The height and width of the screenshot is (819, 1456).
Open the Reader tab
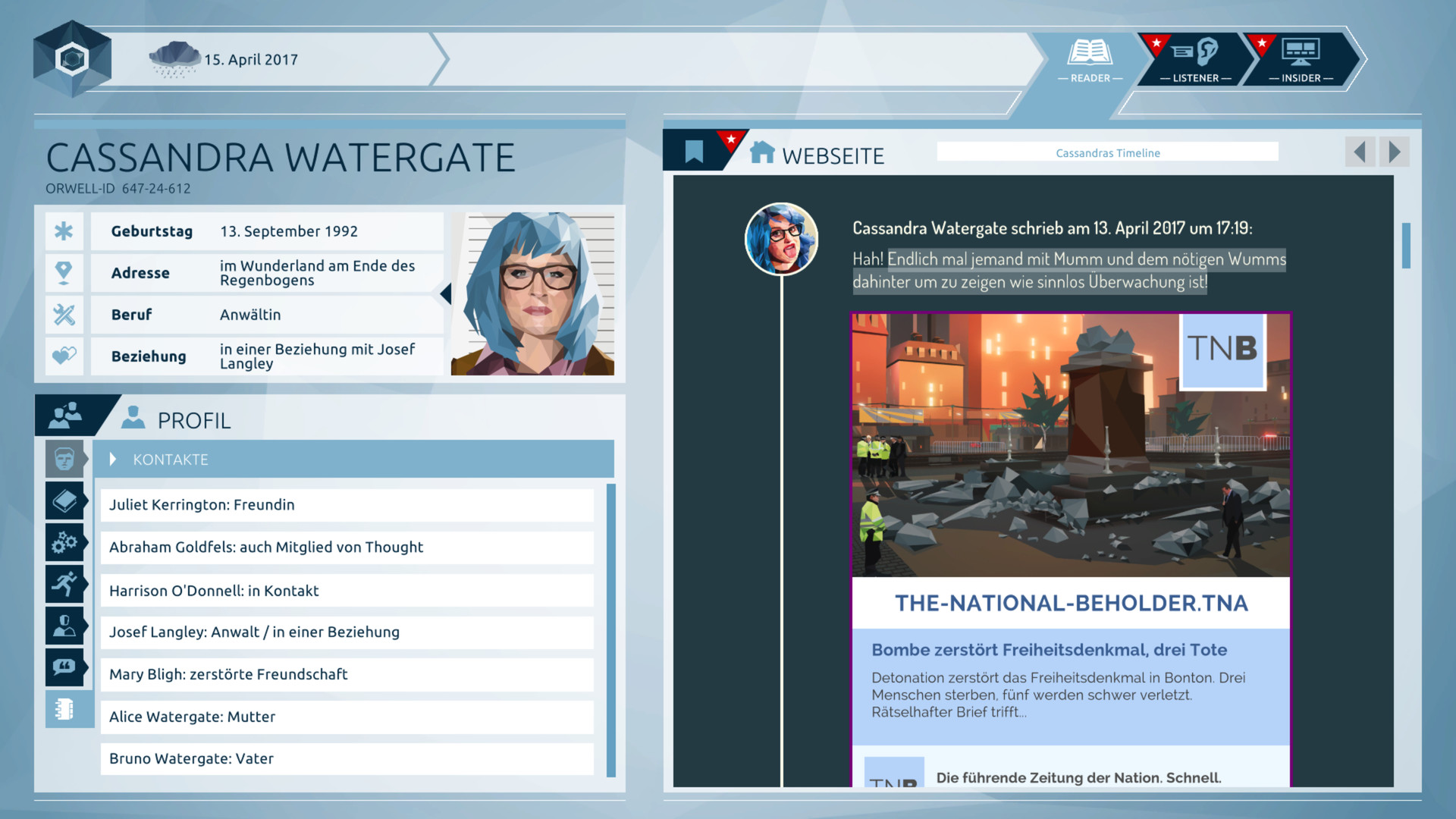(x=1090, y=59)
